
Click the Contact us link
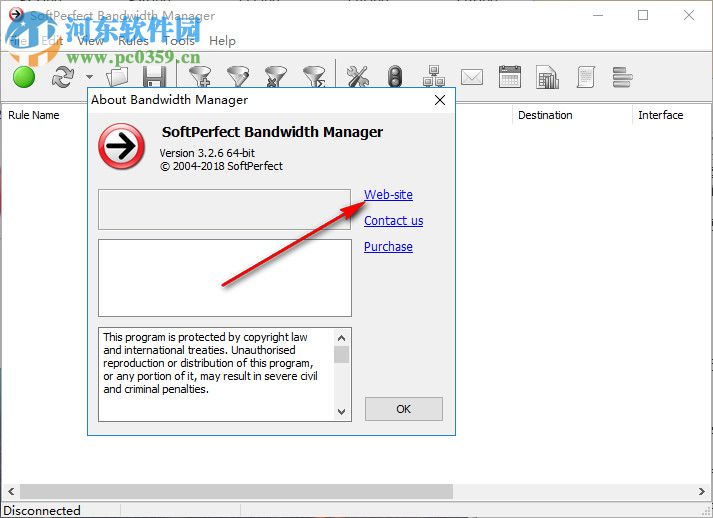click(x=393, y=221)
